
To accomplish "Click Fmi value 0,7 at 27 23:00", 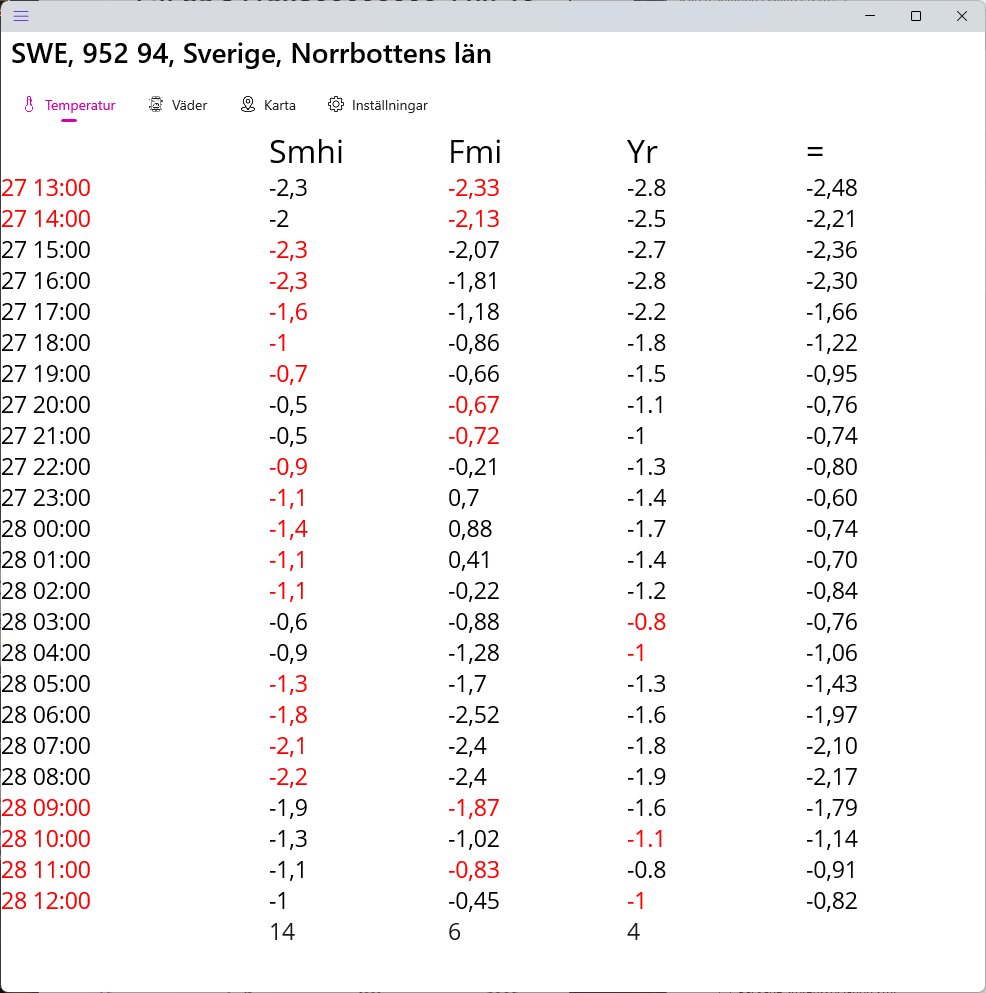I will (x=464, y=498).
